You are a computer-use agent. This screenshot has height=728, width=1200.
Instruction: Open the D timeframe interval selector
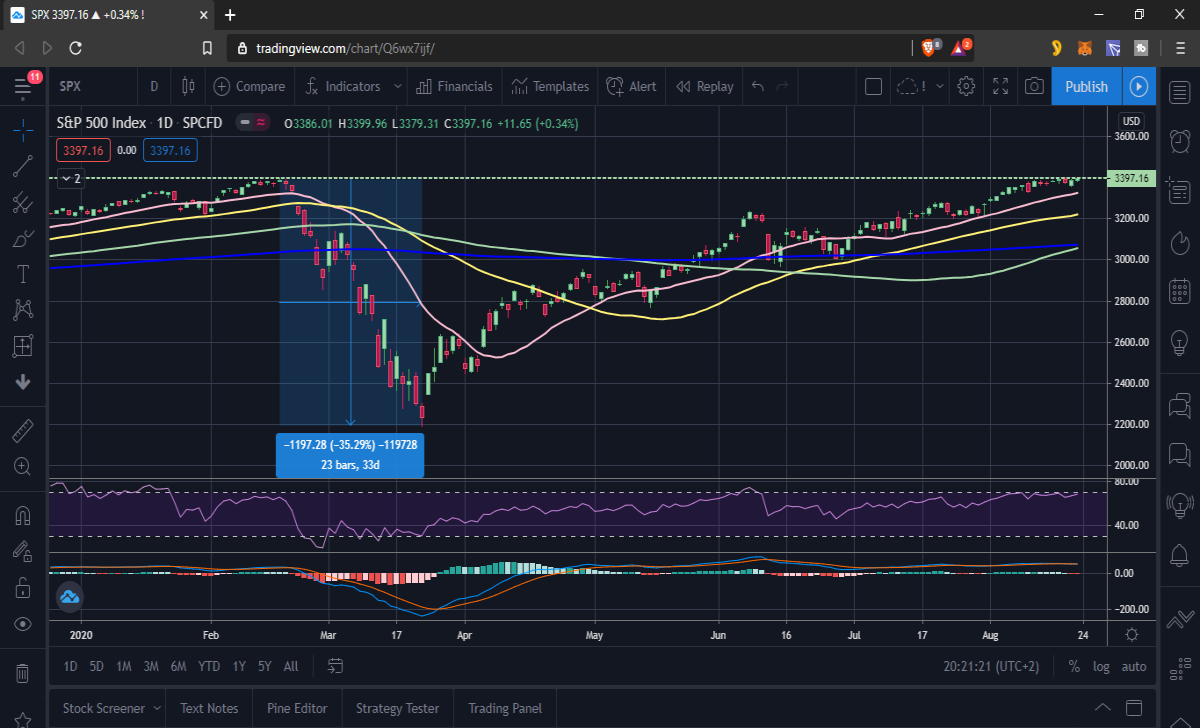154,87
